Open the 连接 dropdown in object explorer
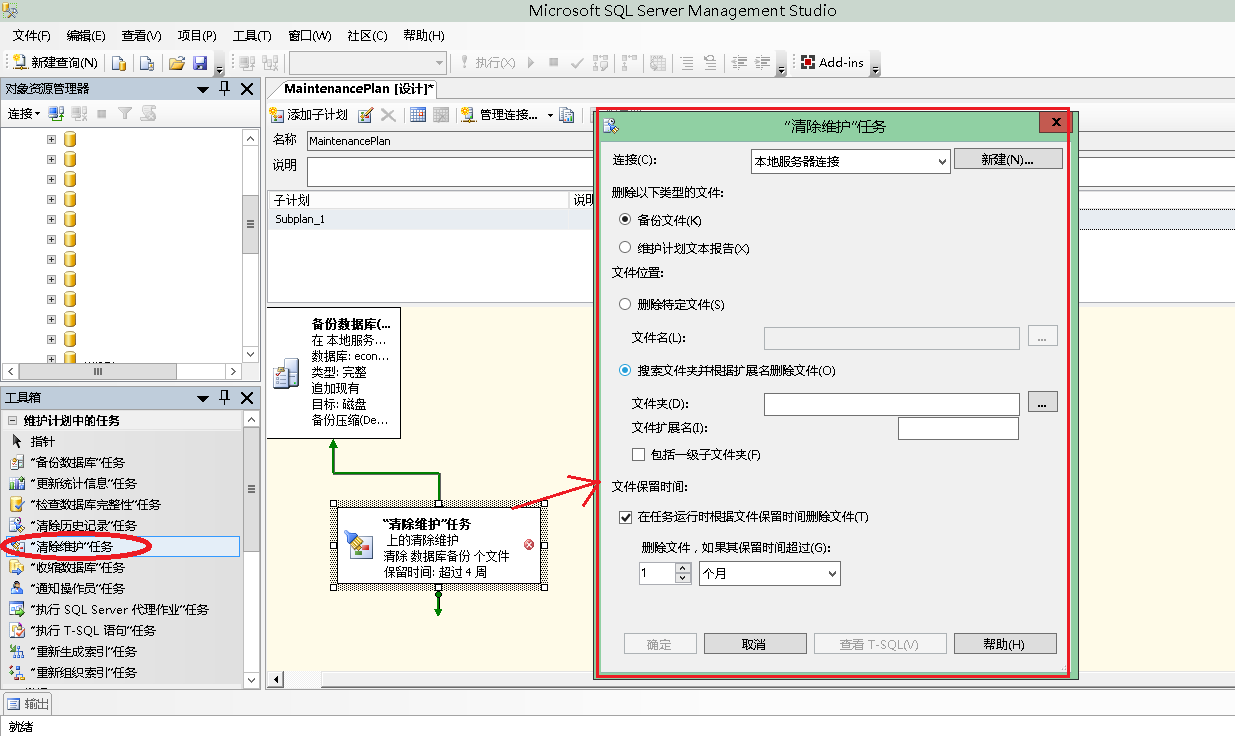This screenshot has height=736, width=1237. (24, 114)
